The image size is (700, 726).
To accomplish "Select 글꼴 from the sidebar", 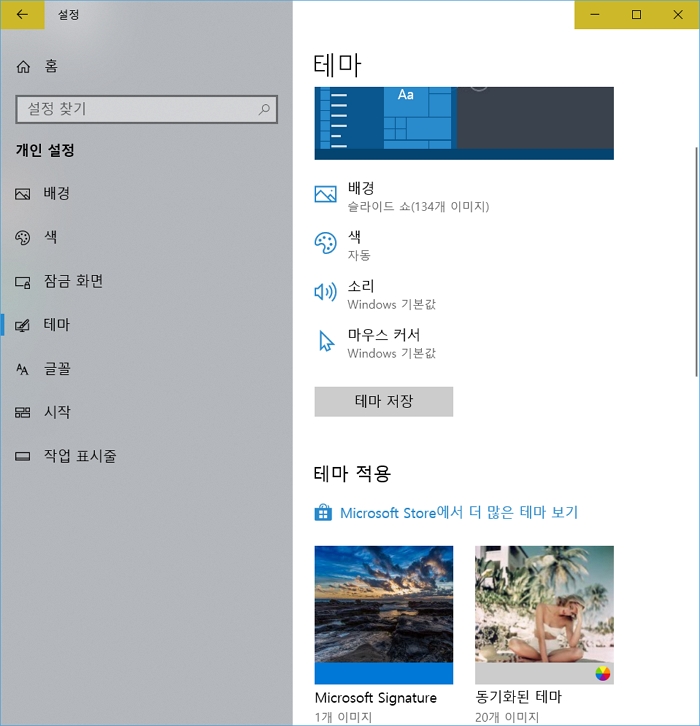I will tap(57, 369).
